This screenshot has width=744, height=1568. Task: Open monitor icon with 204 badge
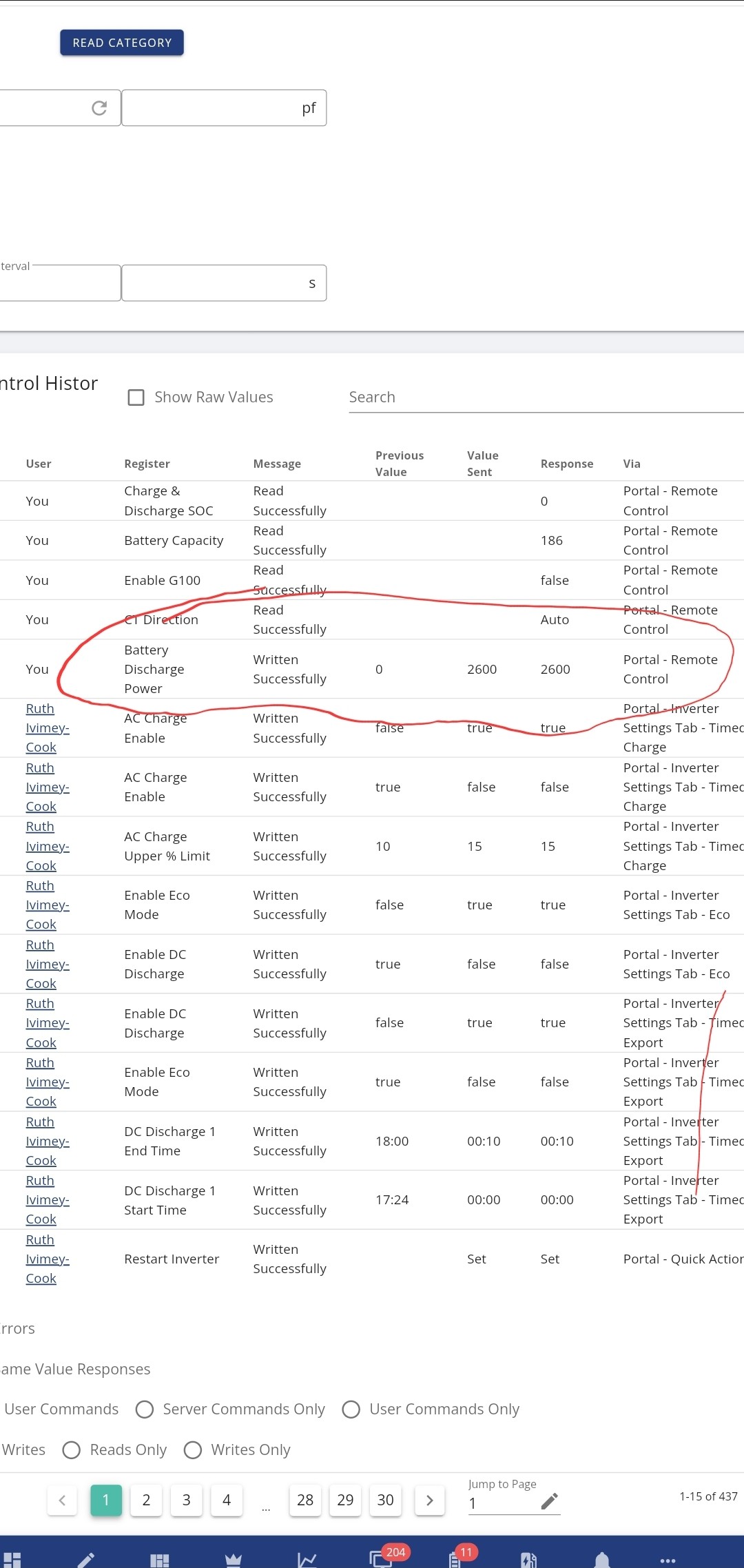pyautogui.click(x=382, y=1557)
